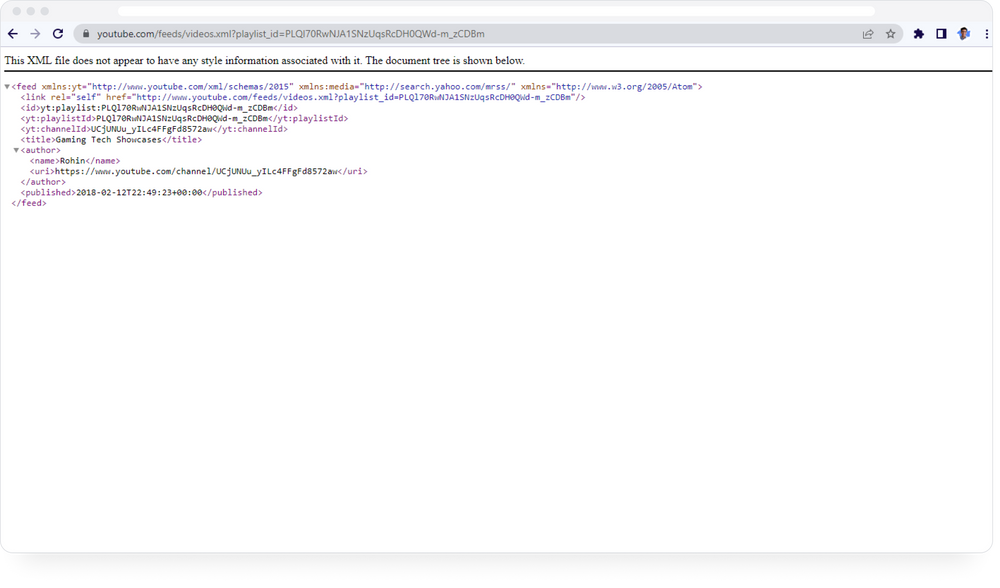The image size is (1000, 588).
Task: Click the back navigation arrow
Action: pyautogui.click(x=11, y=33)
